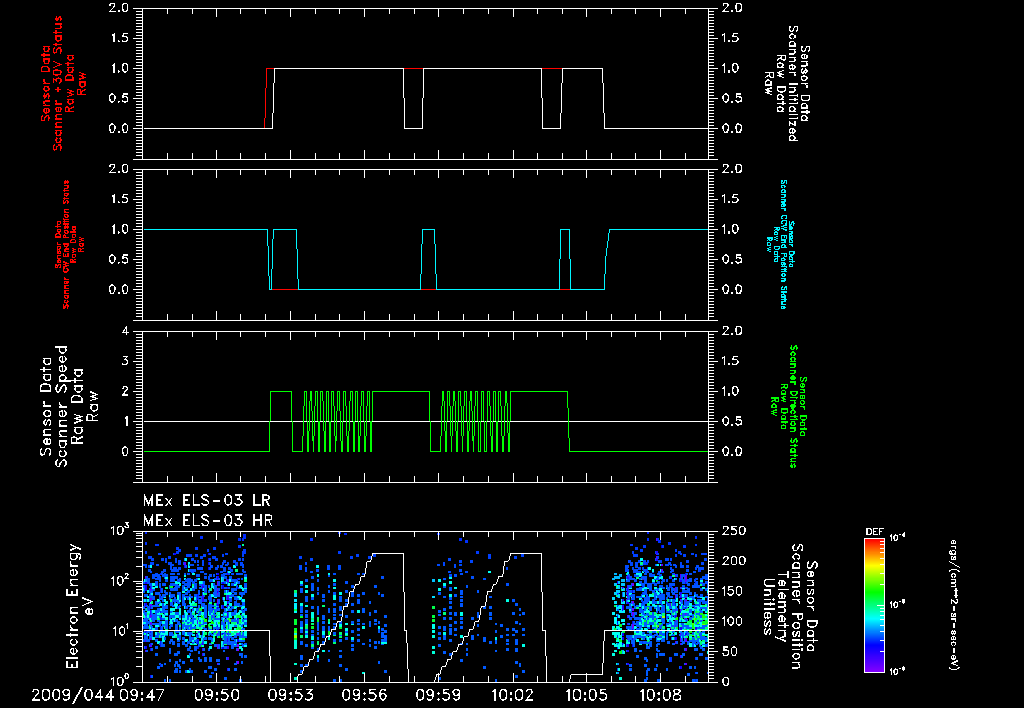Click the '4' tick on Scanner Speed axis

pos(125,331)
